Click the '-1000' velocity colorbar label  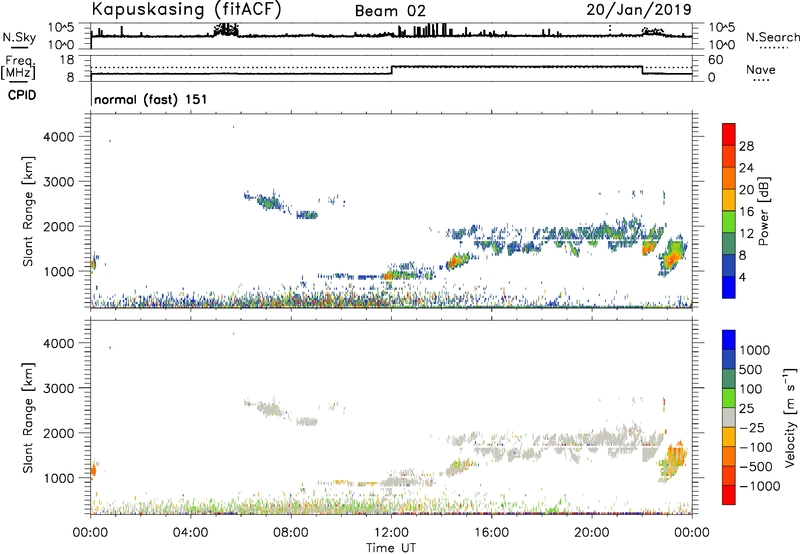[760, 486]
